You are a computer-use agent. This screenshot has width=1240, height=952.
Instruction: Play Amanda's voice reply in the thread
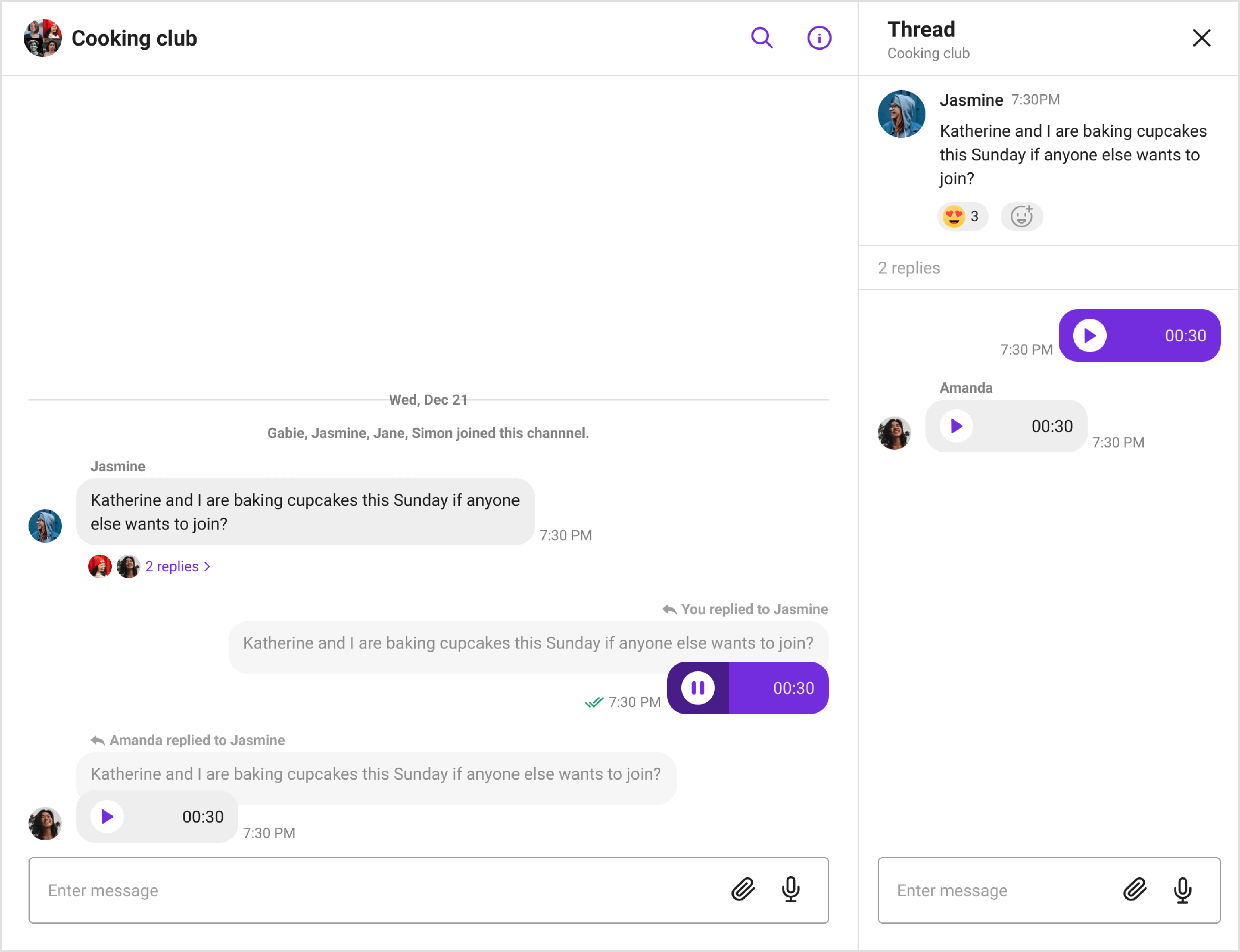click(x=956, y=426)
